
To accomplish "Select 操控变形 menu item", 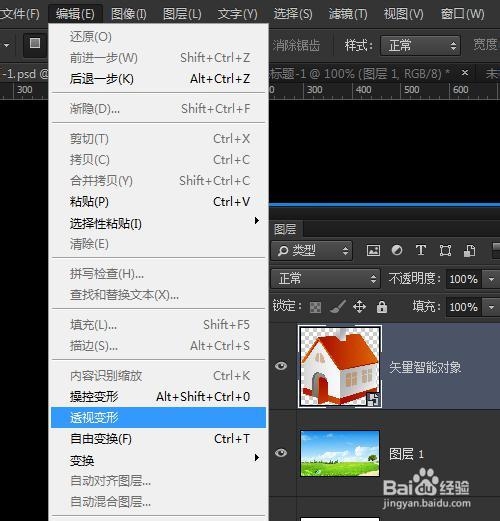I will pyautogui.click(x=159, y=396).
